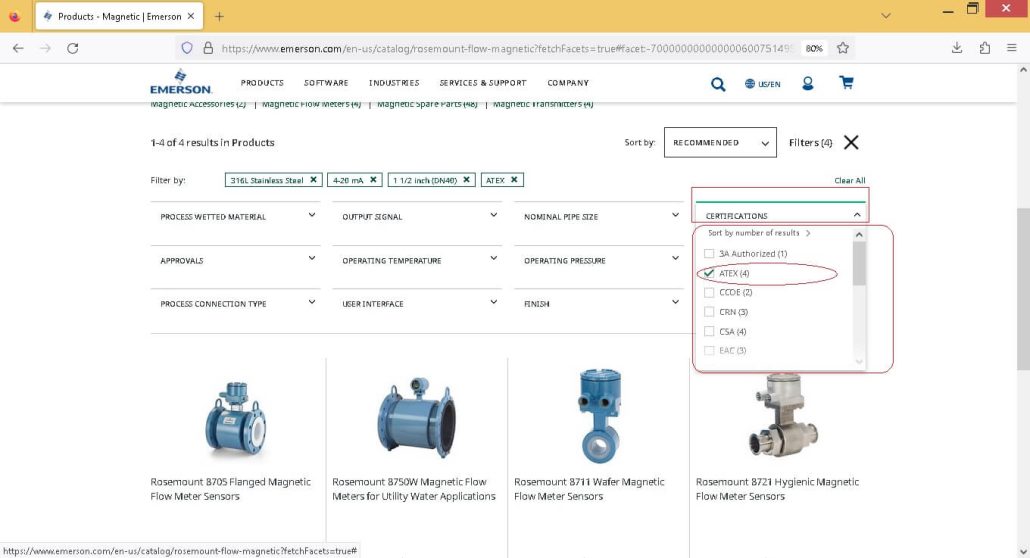This screenshot has height=558, width=1030.
Task: Click the Emerson logo
Action: [x=181, y=82]
